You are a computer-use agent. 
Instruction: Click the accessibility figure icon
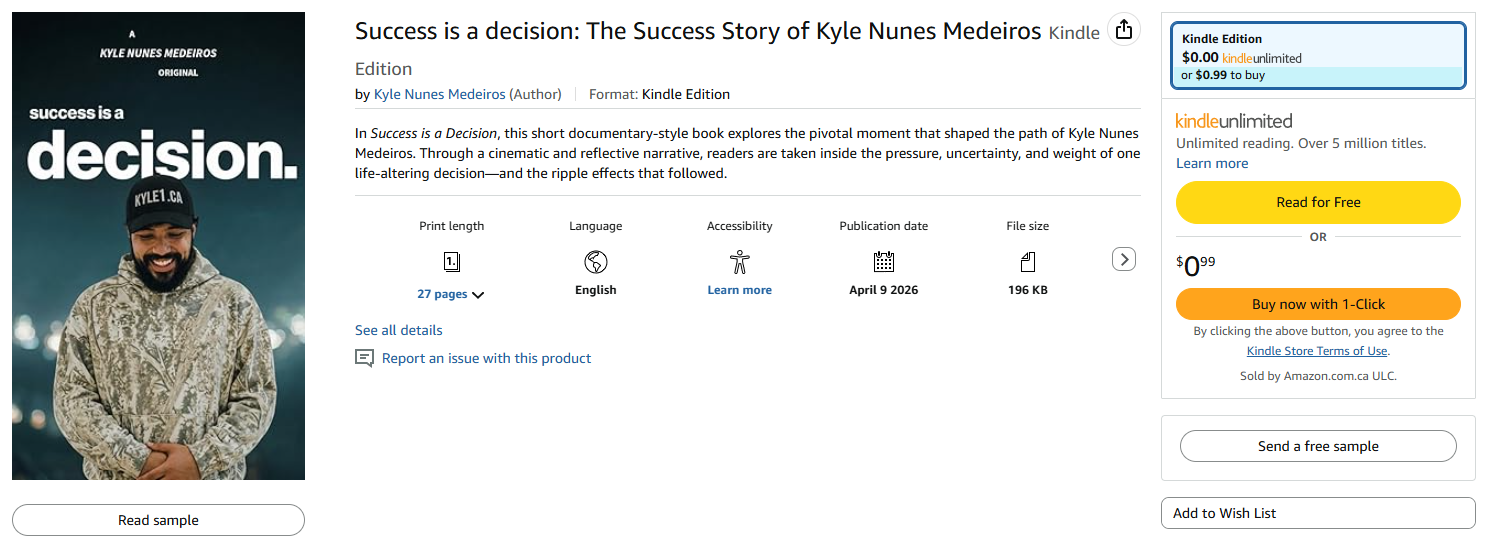pyautogui.click(x=739, y=262)
